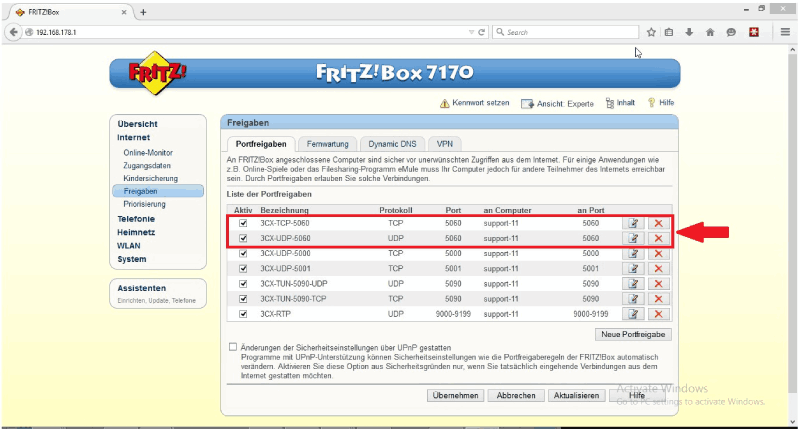Open the URL history dropdown arrow
The image size is (800, 429).
coord(471,32)
